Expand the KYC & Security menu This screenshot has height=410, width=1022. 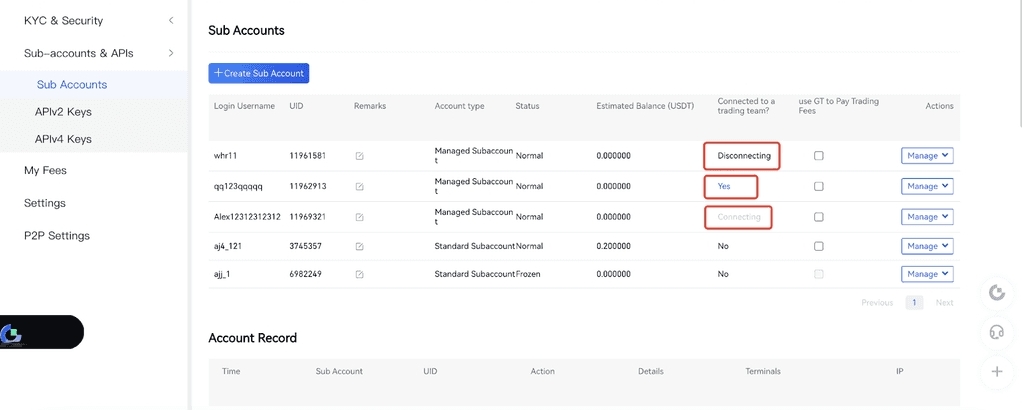click(x=171, y=21)
